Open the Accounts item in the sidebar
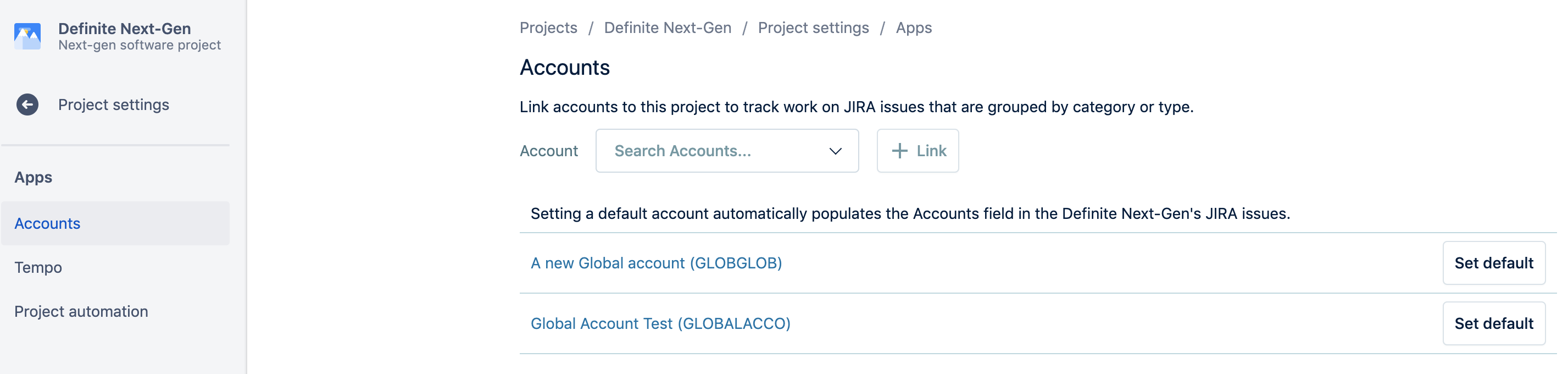The height and width of the screenshot is (374, 1568). [47, 223]
